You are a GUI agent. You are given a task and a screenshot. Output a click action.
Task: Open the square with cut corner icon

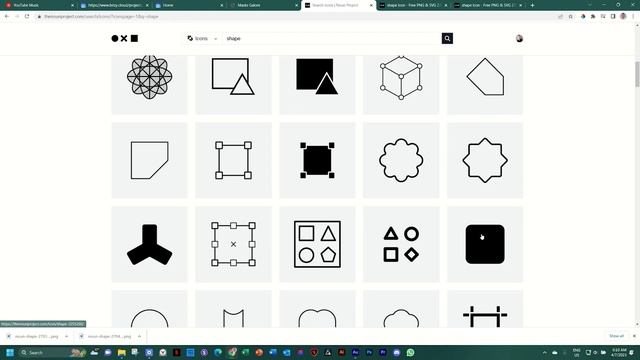pos(149,160)
